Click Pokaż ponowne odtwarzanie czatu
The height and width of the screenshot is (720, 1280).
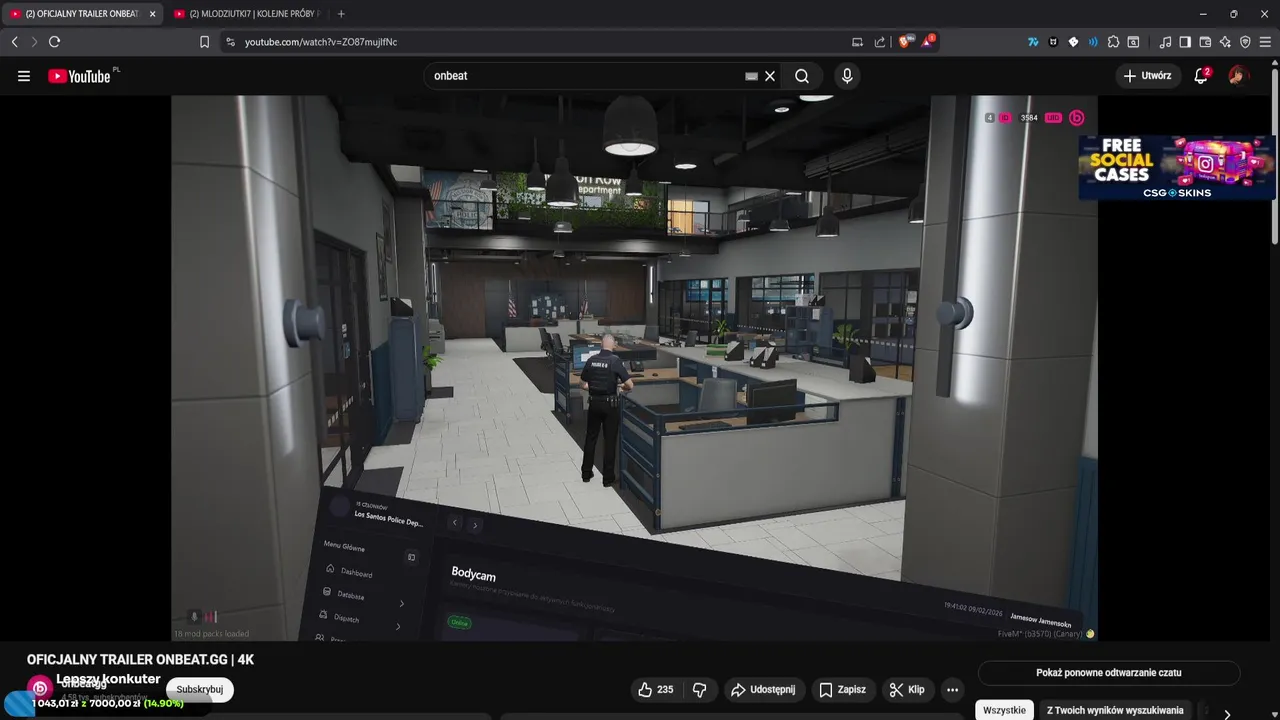click(x=1109, y=673)
